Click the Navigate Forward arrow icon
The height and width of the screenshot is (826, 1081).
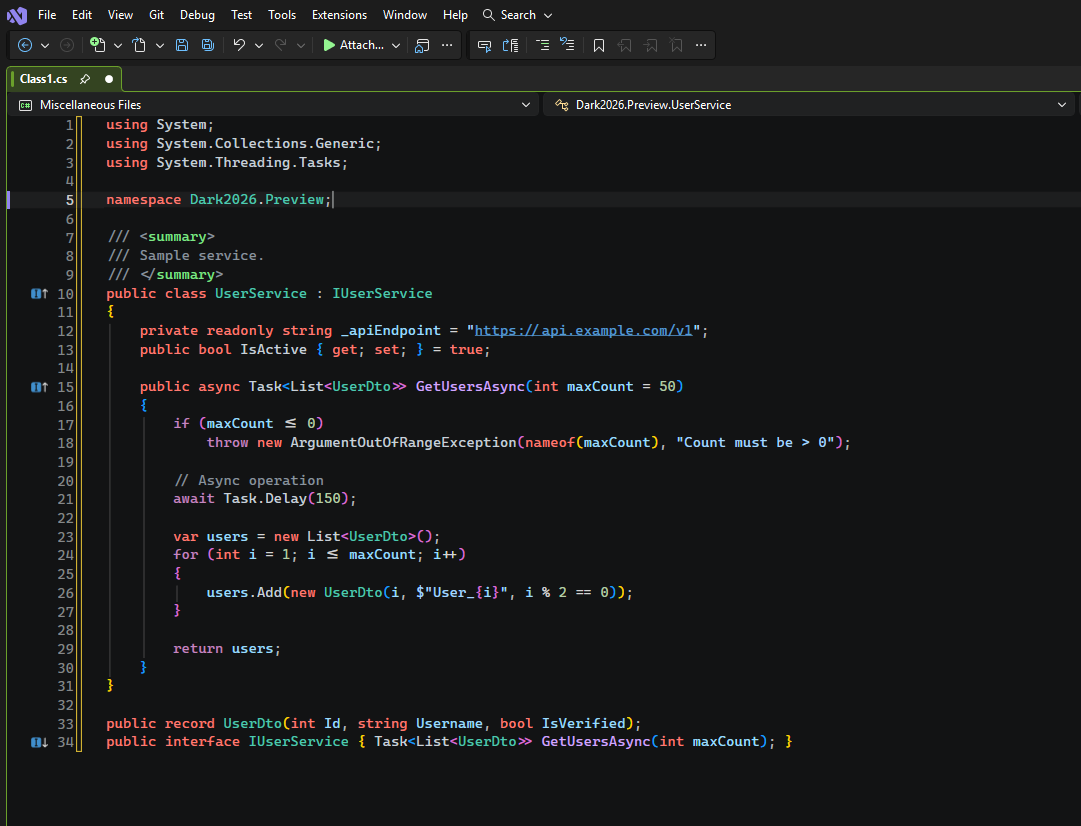click(67, 46)
